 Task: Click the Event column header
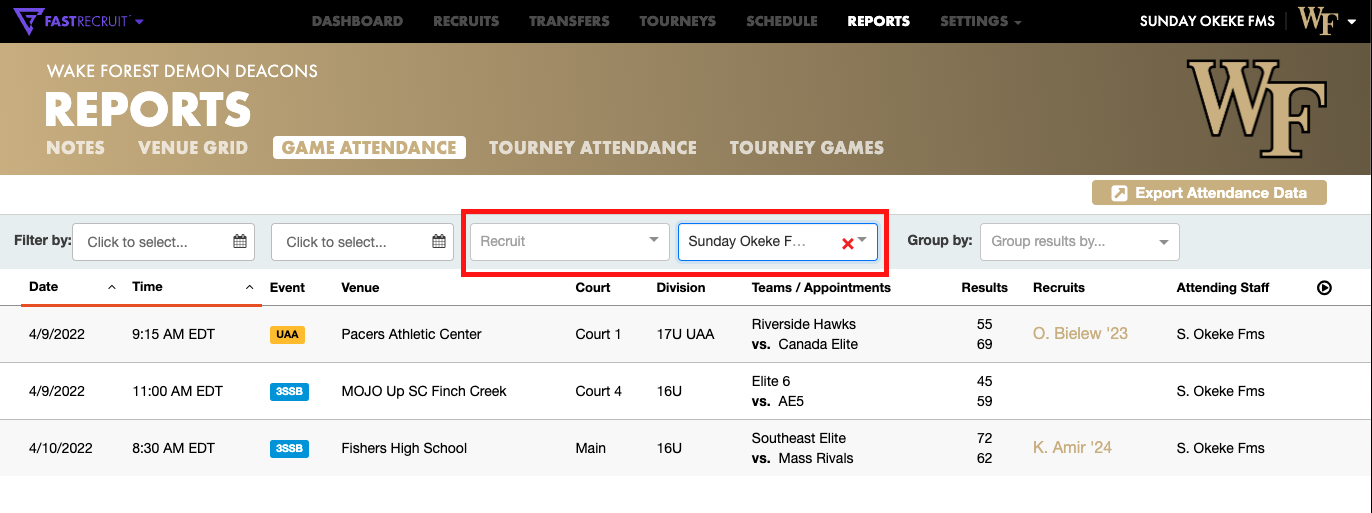point(287,287)
